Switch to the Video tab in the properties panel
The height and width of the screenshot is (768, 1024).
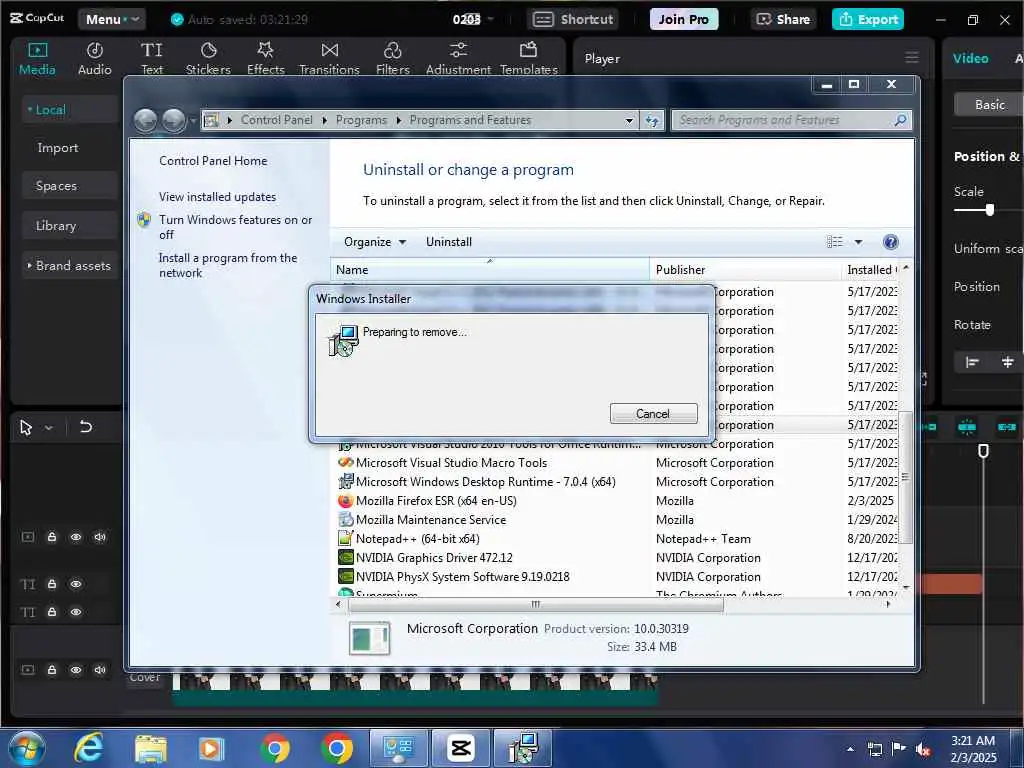(970, 58)
